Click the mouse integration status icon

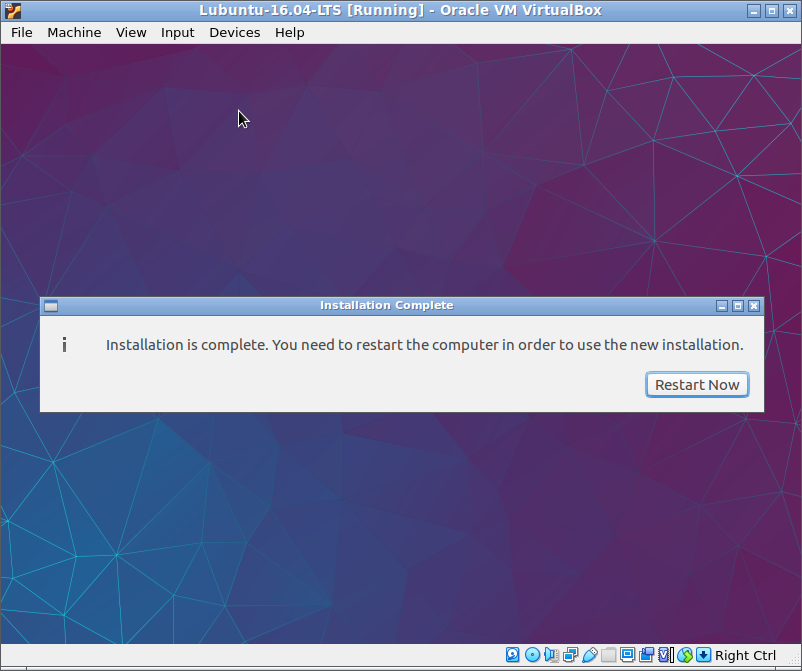click(x=685, y=655)
